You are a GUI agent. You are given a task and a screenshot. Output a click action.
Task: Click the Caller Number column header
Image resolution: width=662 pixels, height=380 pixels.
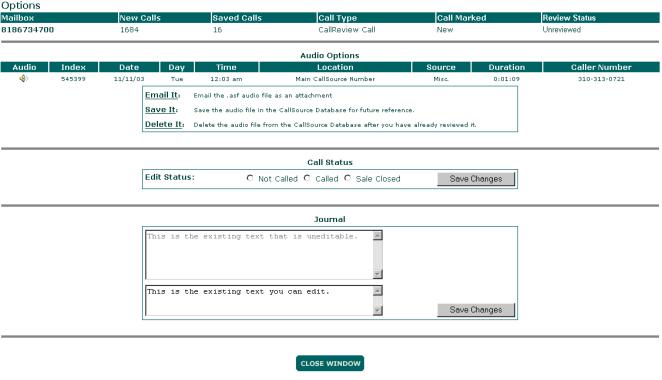tap(601, 67)
